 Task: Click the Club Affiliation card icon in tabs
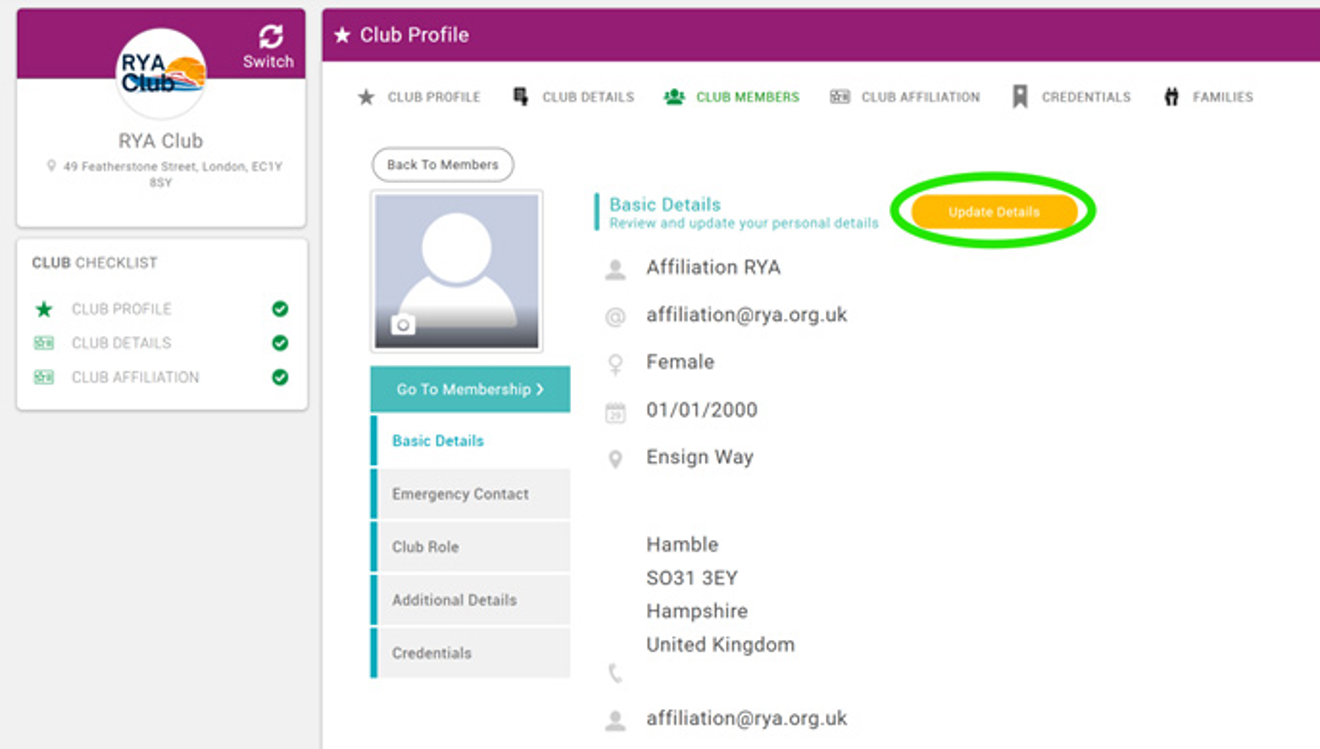pyautogui.click(x=840, y=97)
